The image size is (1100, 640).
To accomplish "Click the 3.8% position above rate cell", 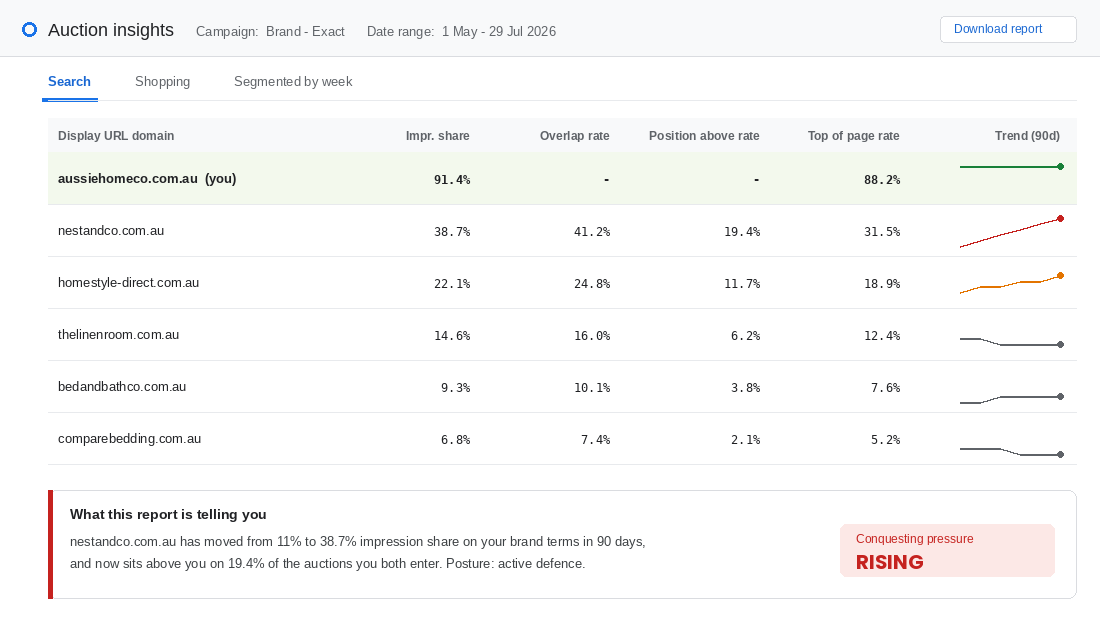I will (746, 387).
